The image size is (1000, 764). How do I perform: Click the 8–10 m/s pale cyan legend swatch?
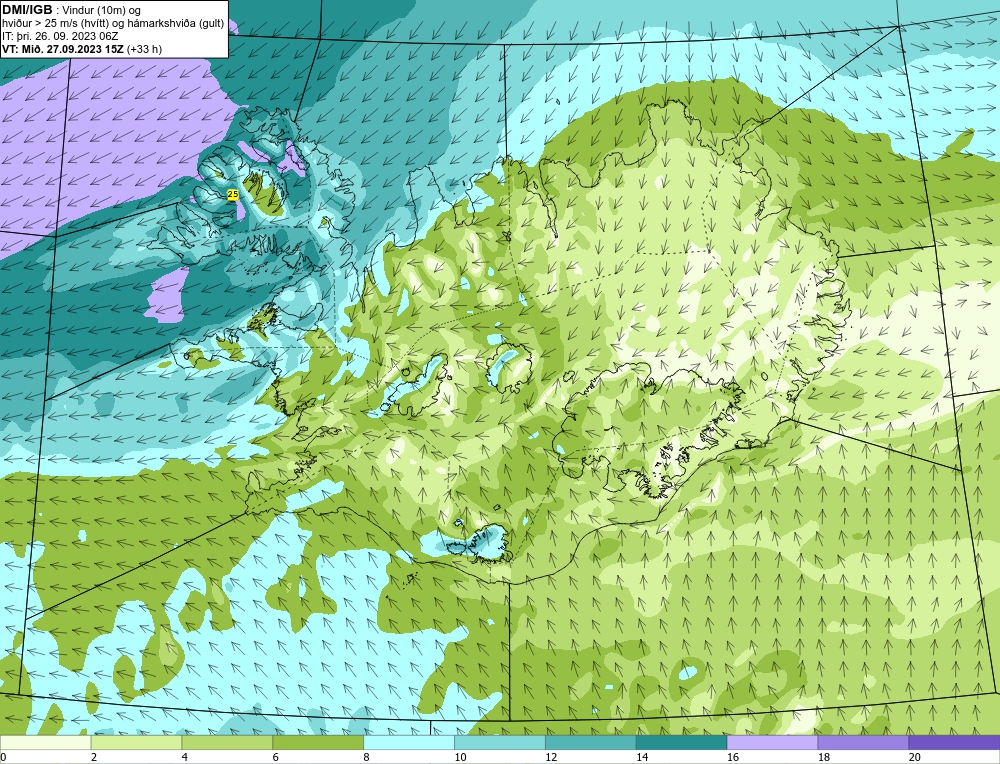(x=409, y=742)
